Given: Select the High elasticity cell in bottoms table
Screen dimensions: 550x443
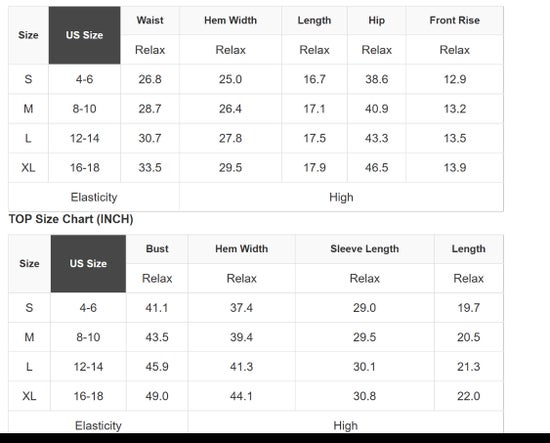Looking at the screenshot, I should coord(341,197).
